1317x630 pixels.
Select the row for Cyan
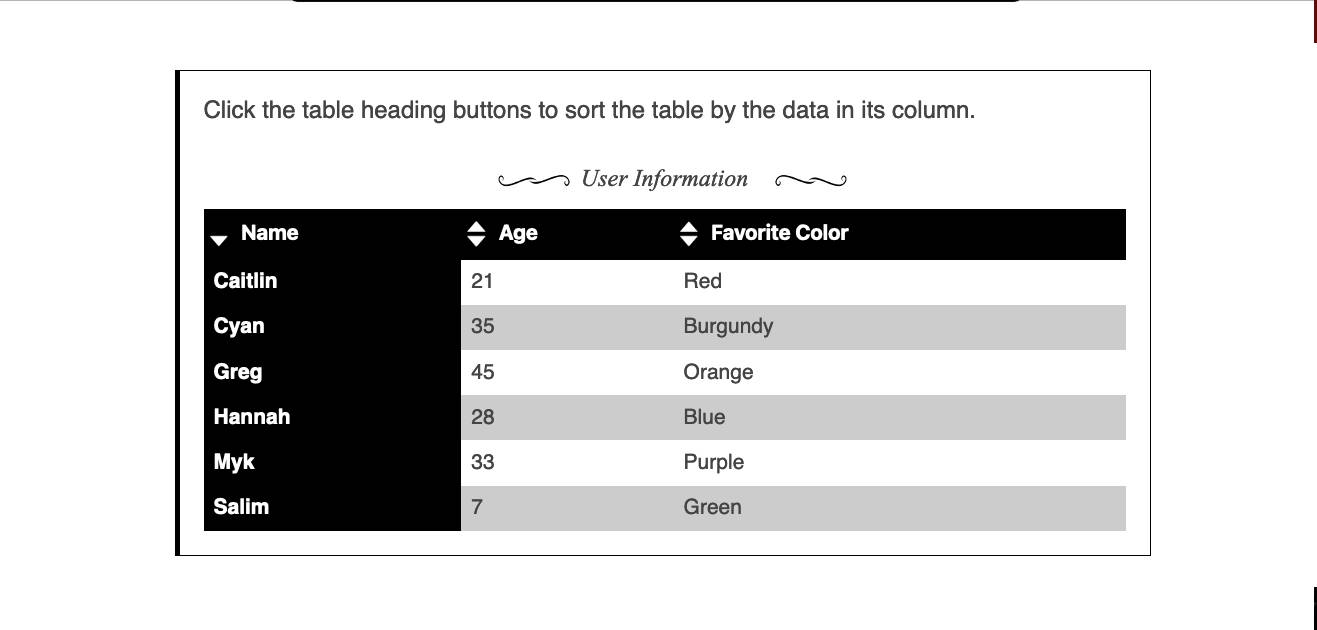coord(238,326)
